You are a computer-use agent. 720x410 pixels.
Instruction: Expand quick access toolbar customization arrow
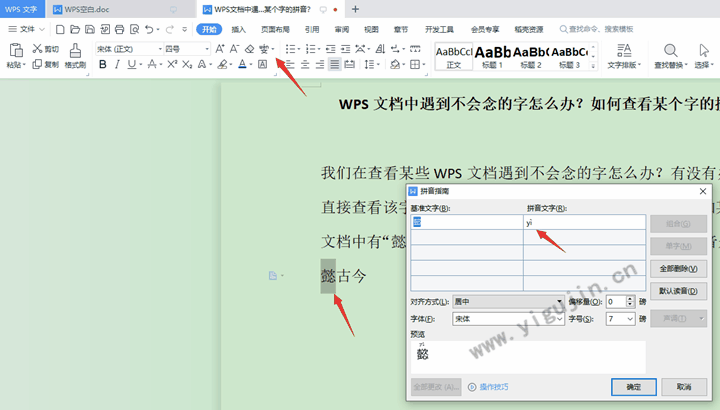point(185,29)
